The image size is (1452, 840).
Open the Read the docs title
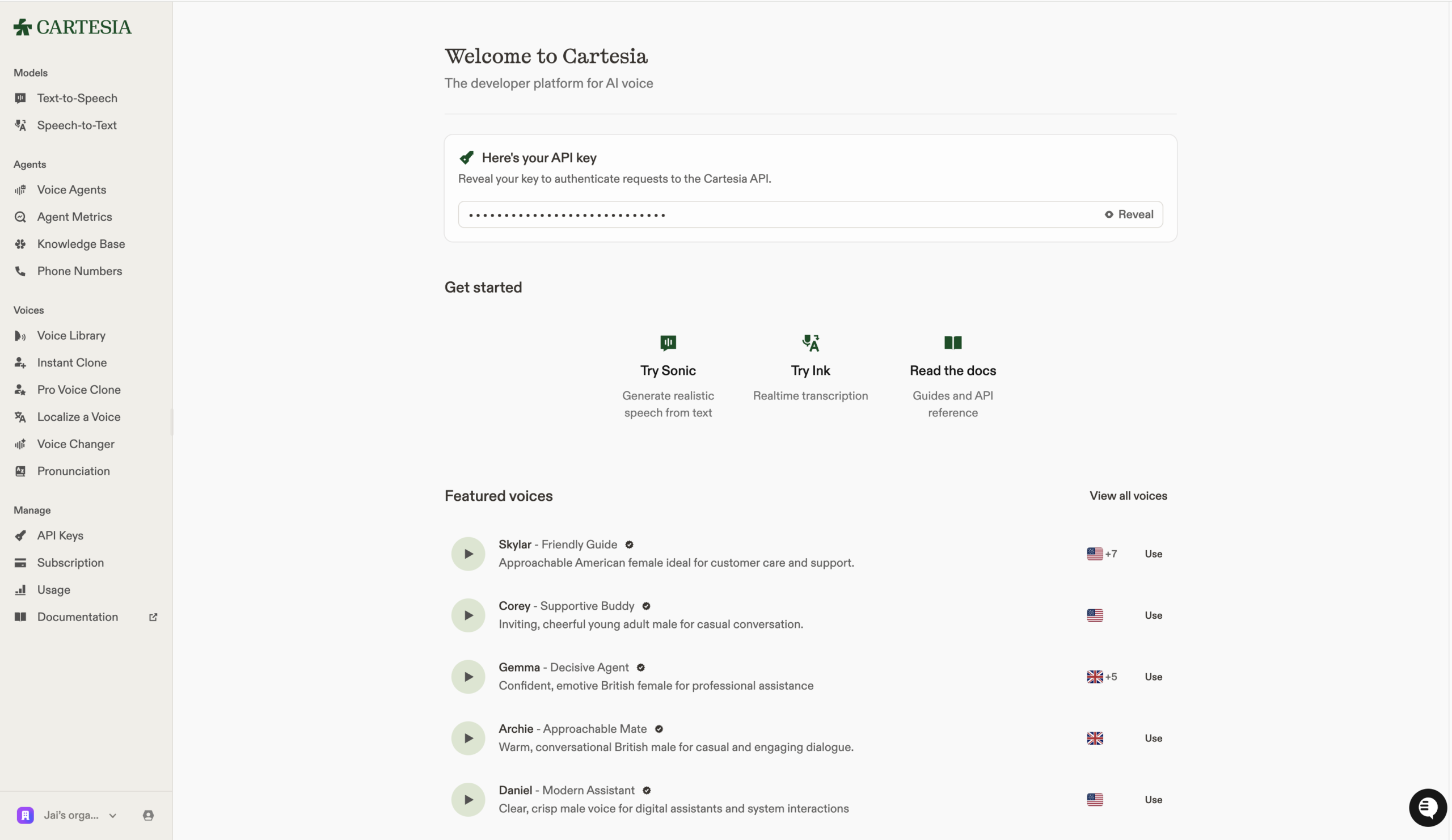point(952,370)
